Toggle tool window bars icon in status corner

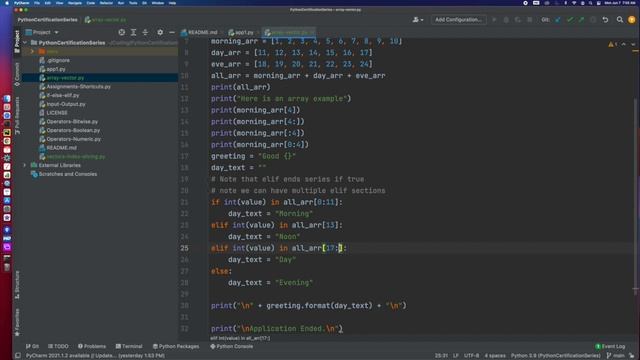[x=18, y=356]
